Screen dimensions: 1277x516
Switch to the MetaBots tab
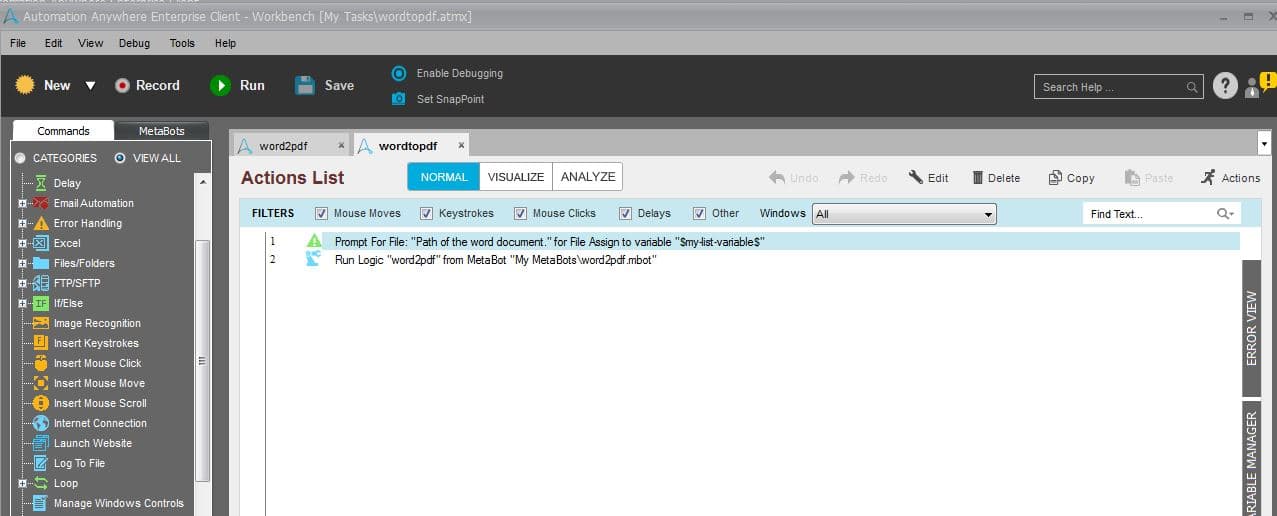click(161, 131)
